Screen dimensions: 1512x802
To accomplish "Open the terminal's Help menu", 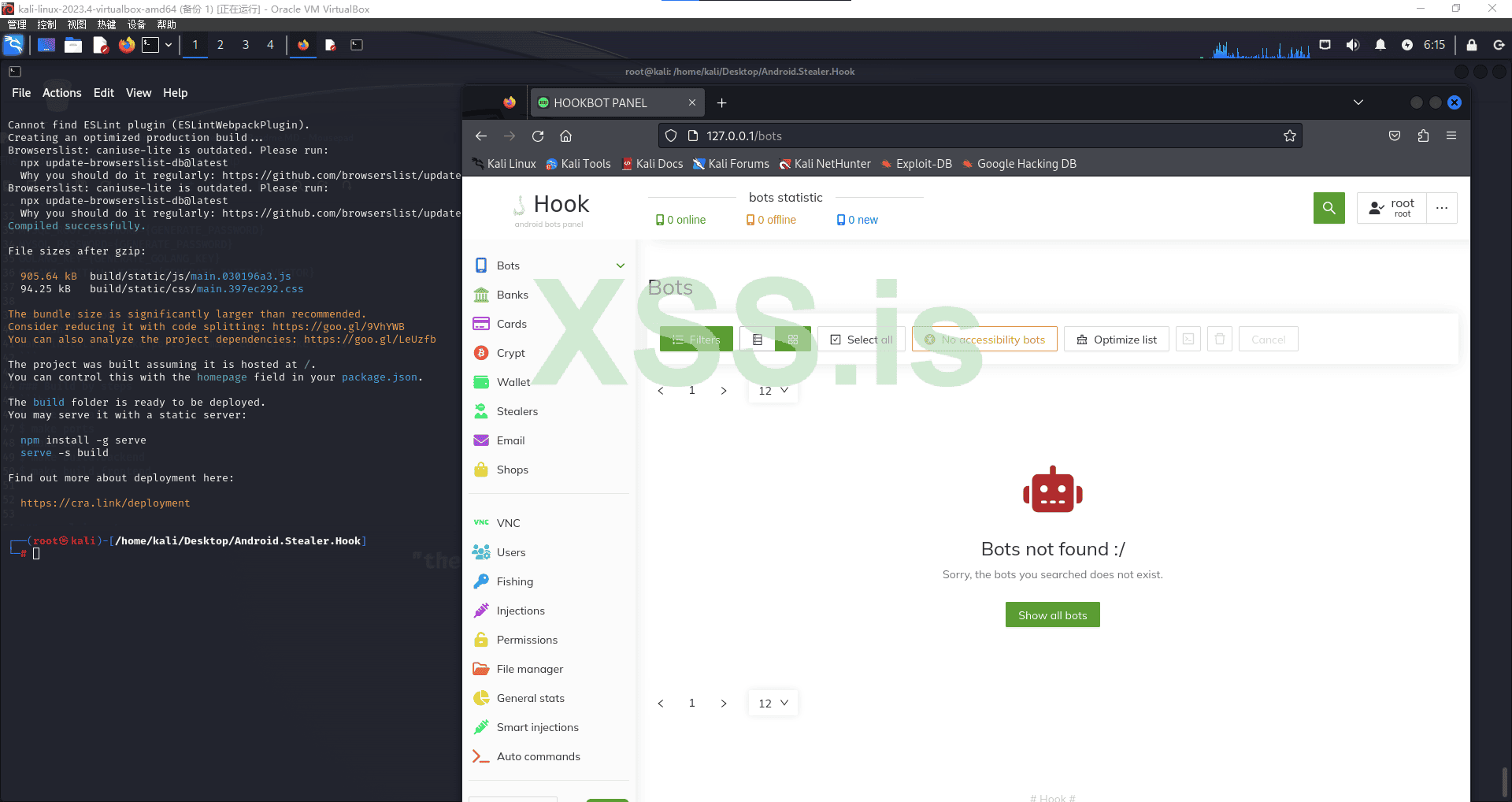I will pyautogui.click(x=176, y=93).
